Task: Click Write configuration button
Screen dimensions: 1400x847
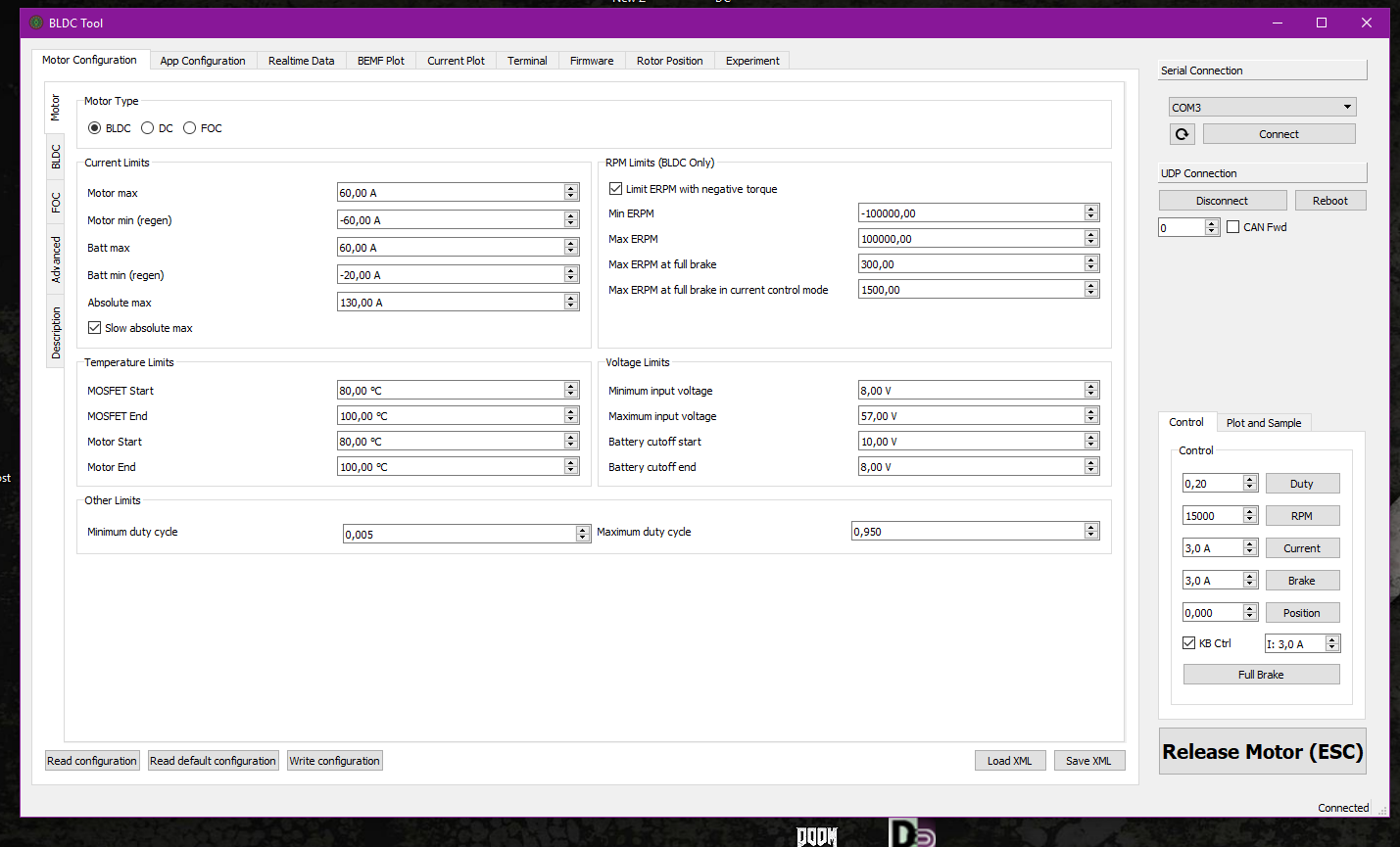Action: [334, 761]
